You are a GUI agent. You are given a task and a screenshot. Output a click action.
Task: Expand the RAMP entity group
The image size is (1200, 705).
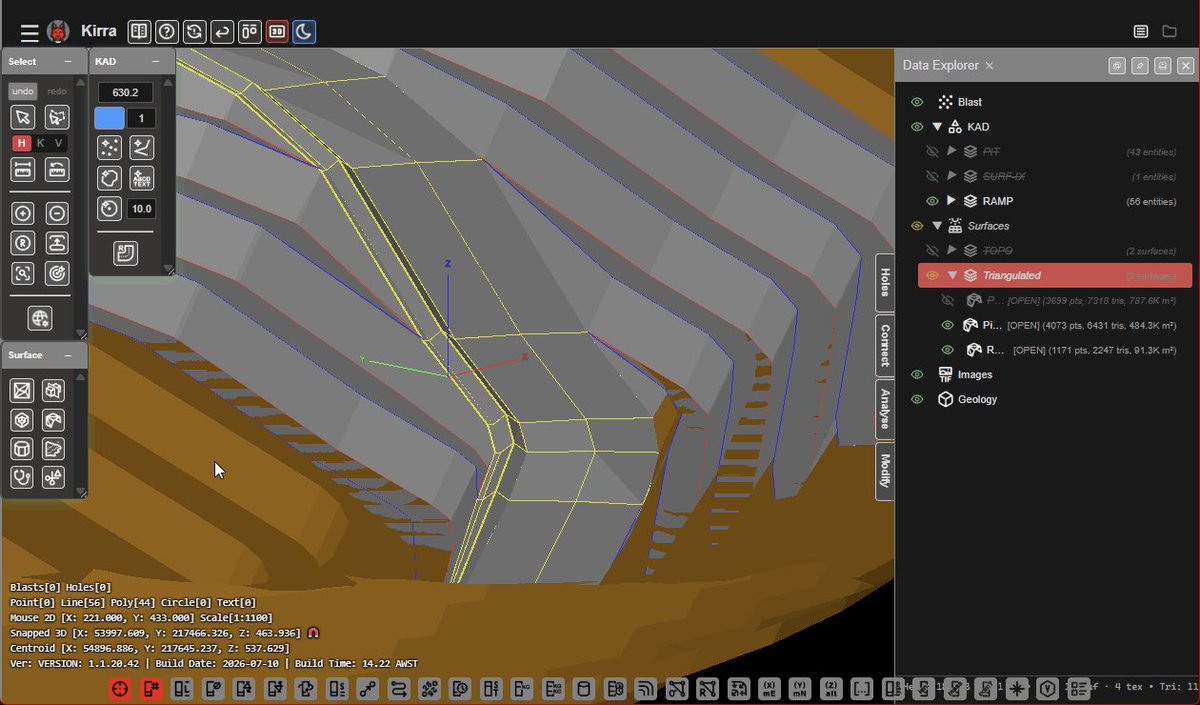tap(951, 201)
